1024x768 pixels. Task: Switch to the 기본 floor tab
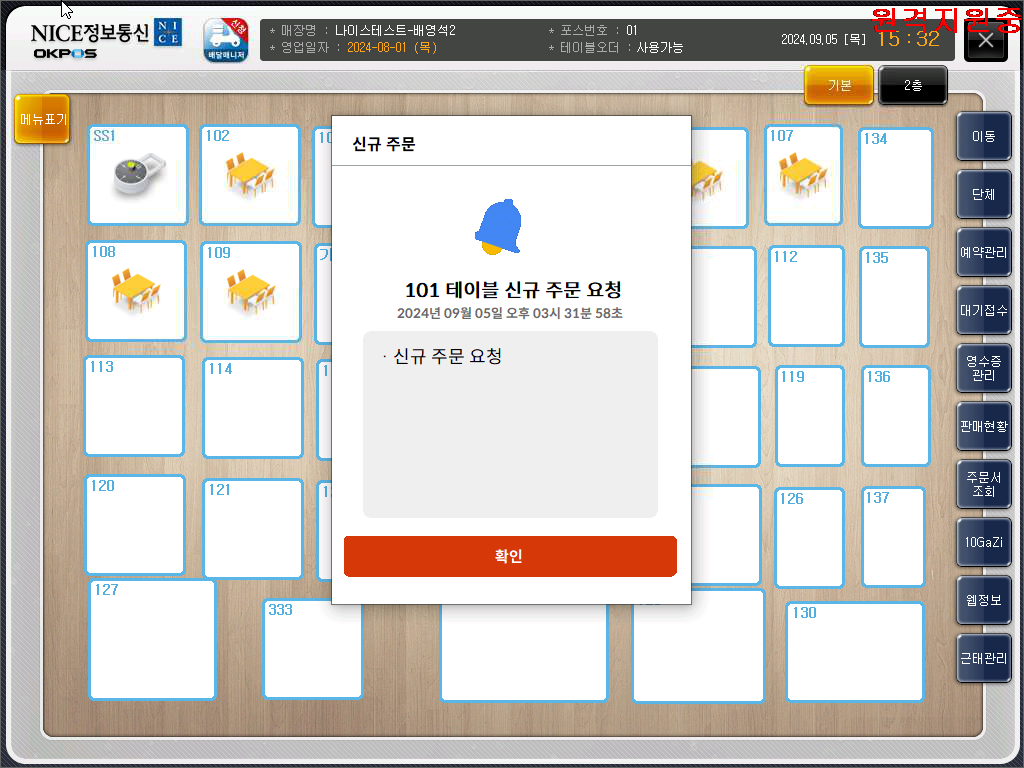click(x=839, y=86)
